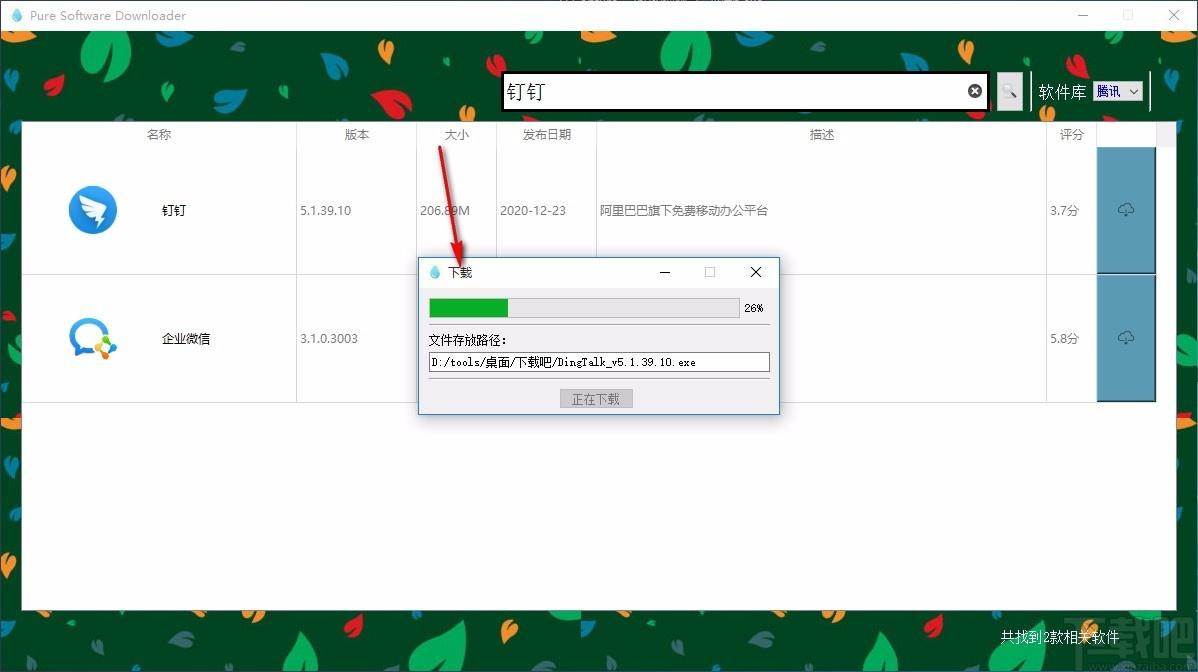
Task: Select the 钉钉 name cell
Action: click(x=174, y=210)
